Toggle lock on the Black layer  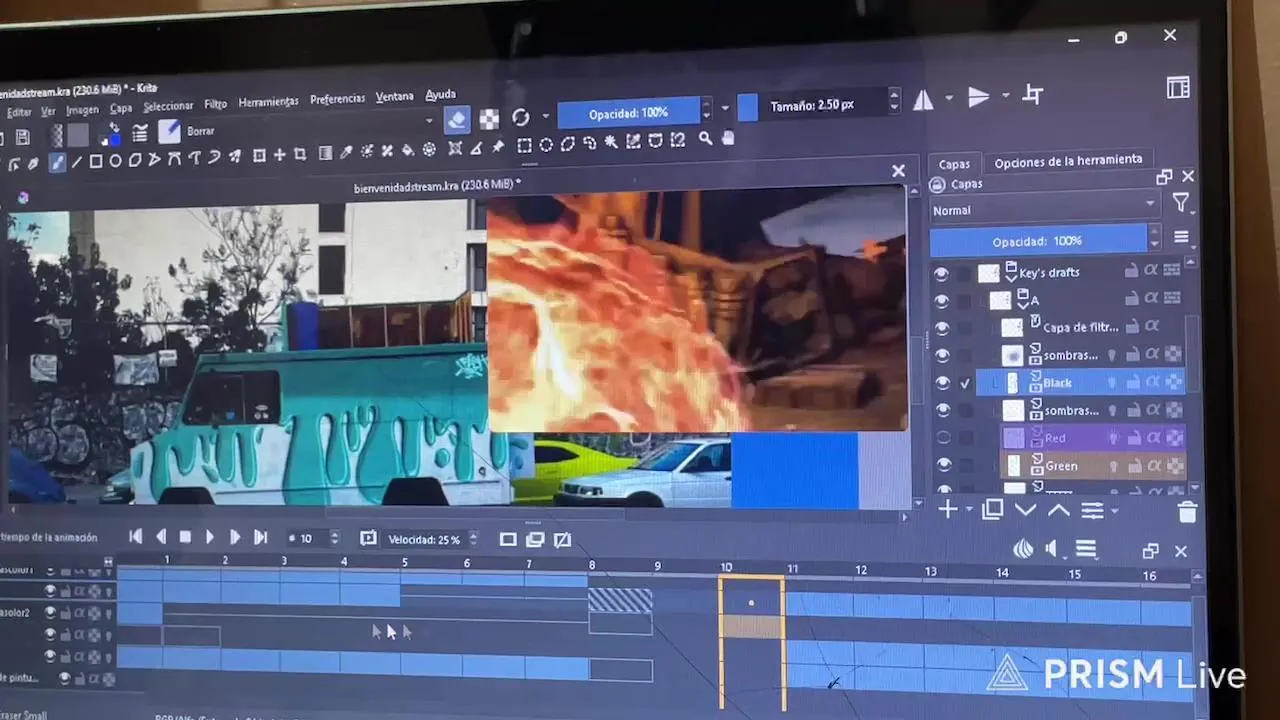[1132, 382]
